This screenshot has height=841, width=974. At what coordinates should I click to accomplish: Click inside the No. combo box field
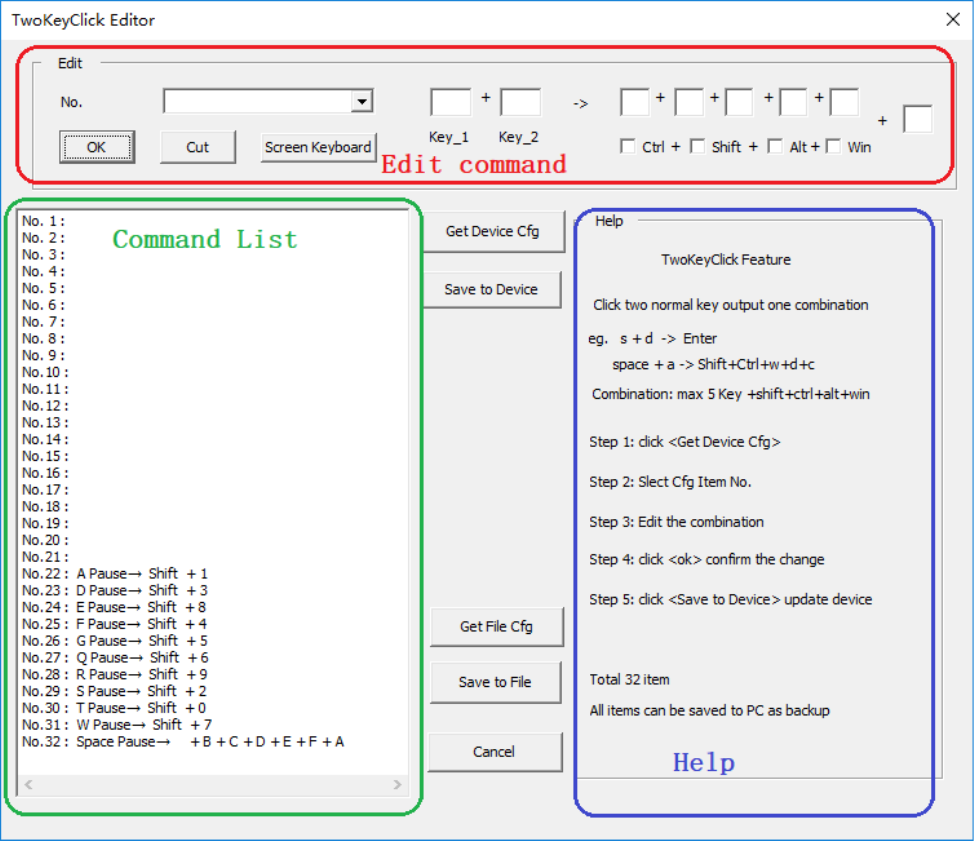258,101
